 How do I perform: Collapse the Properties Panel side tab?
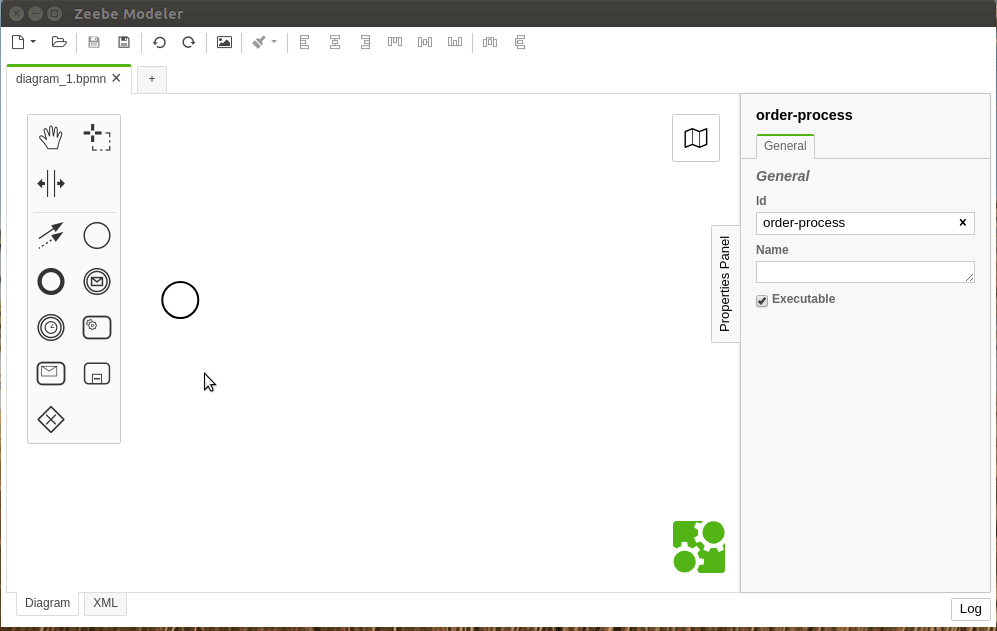coord(725,284)
